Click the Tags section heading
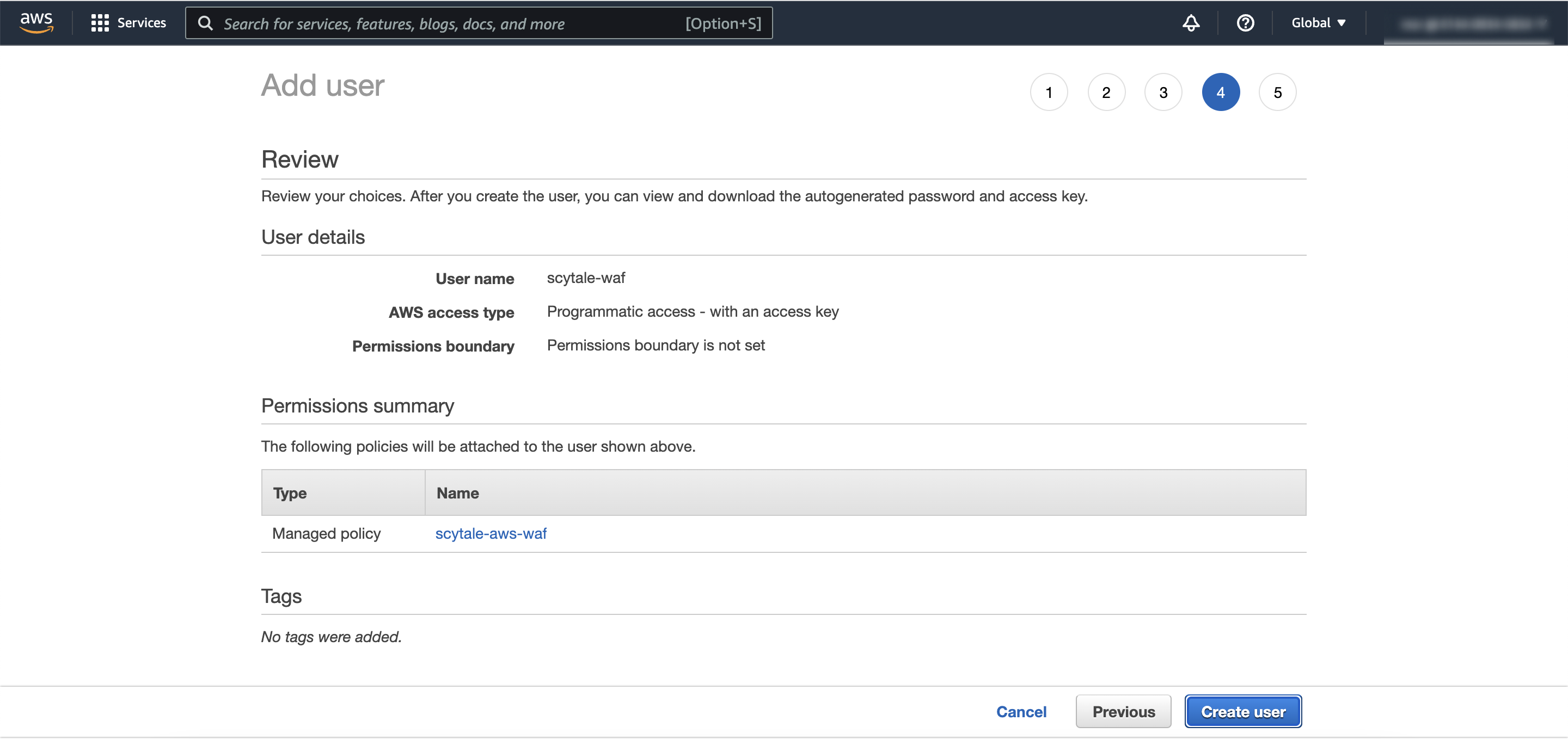 pyautogui.click(x=281, y=596)
